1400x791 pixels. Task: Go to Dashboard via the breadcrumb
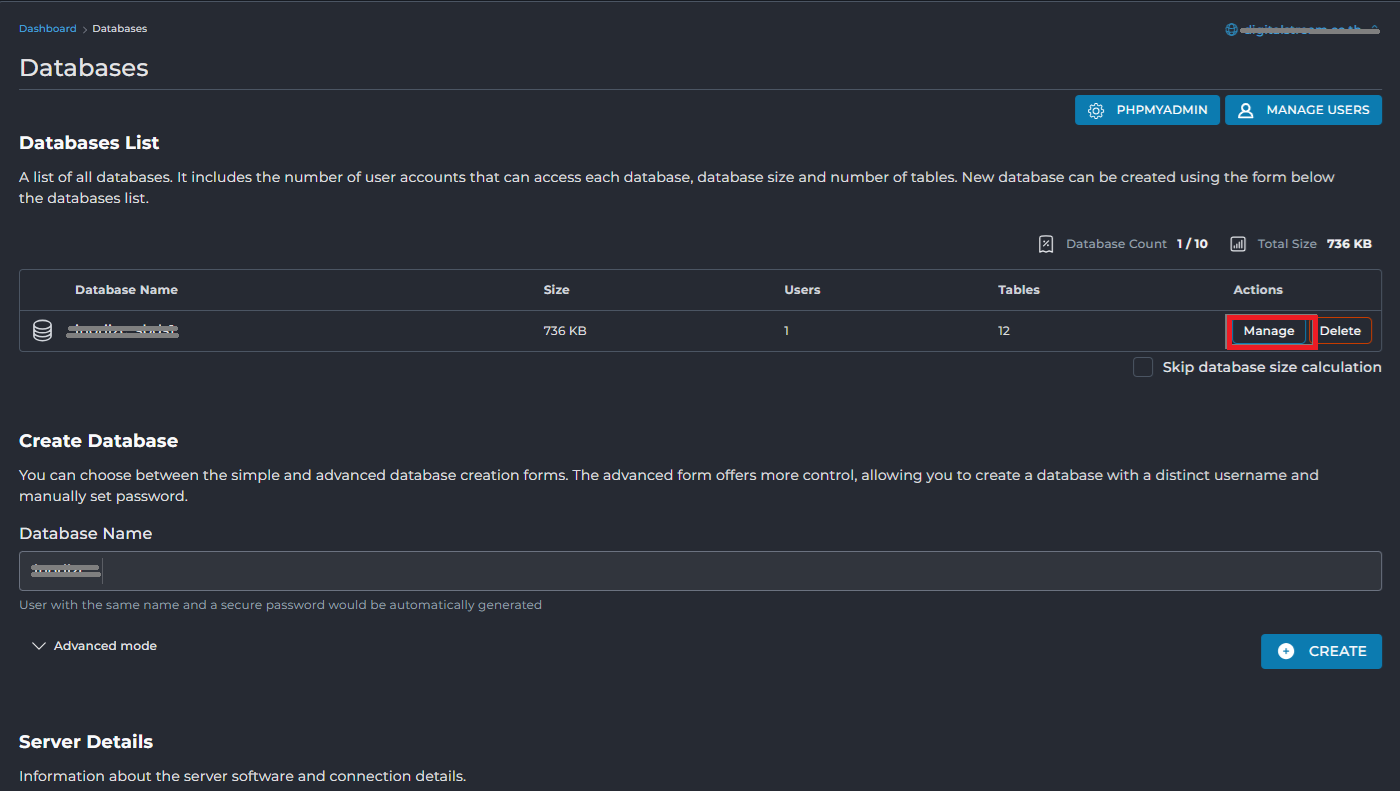[x=48, y=29]
